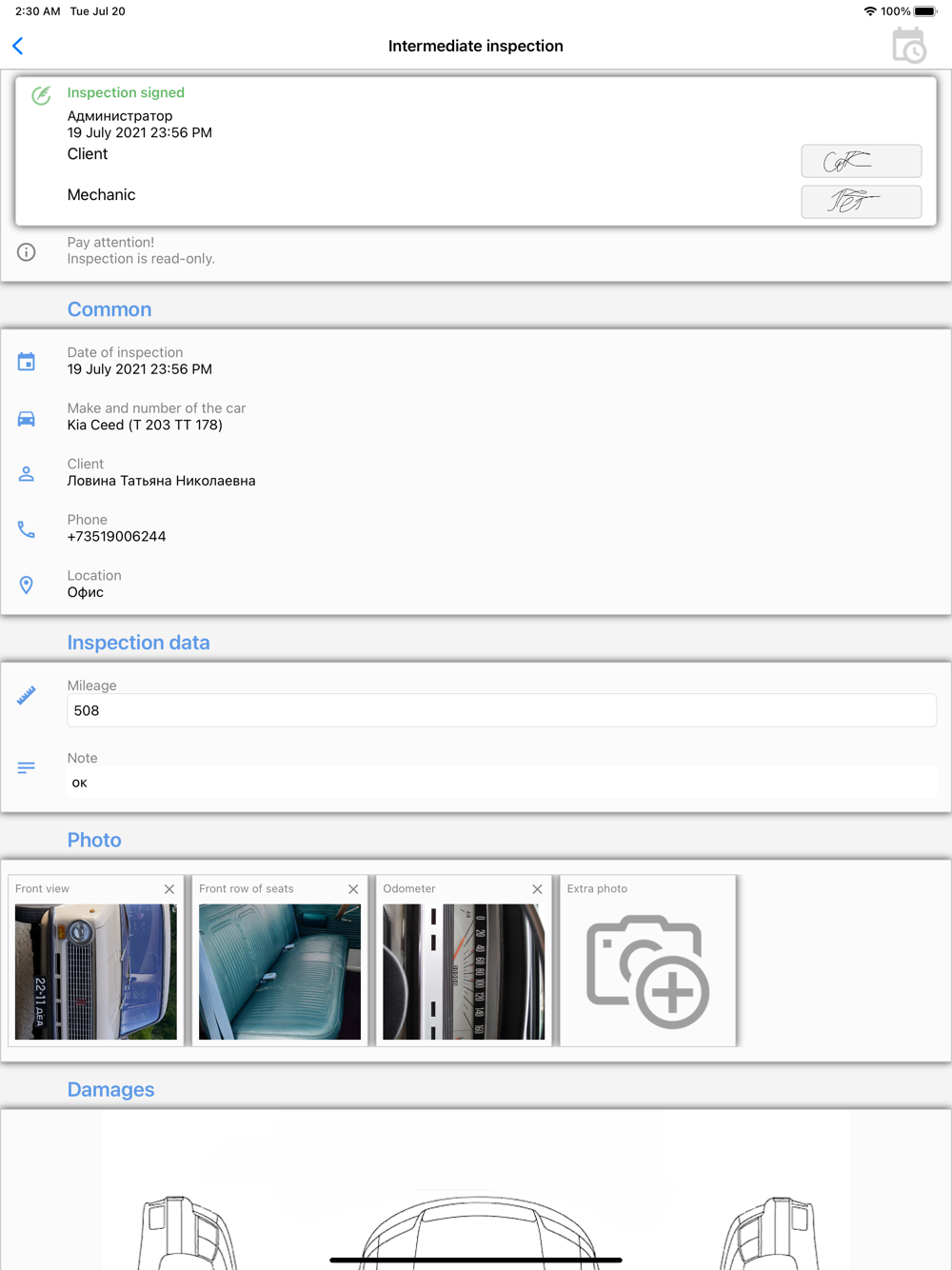Image resolution: width=952 pixels, height=1270 pixels.
Task: Open the Front row of seats photo
Action: (280, 972)
